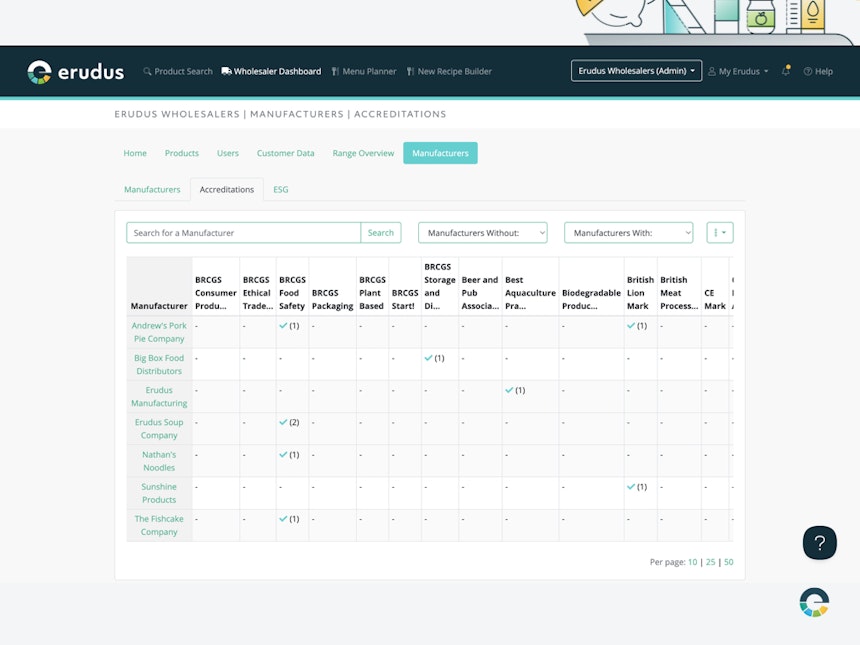Click the Erudus Wholesalers breadcrumb heading

(x=177, y=114)
